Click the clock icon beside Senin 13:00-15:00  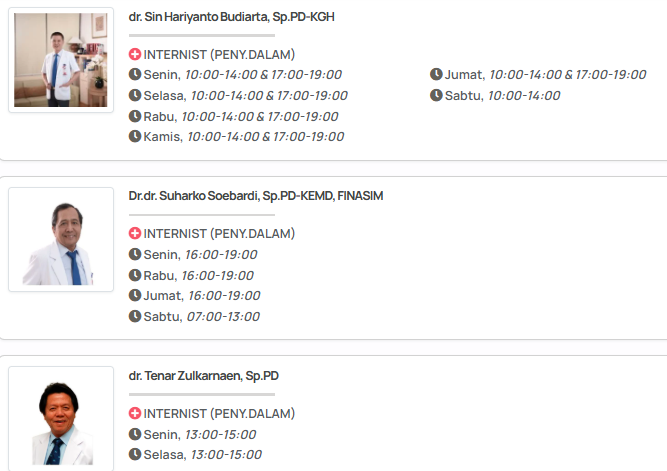click(135, 435)
